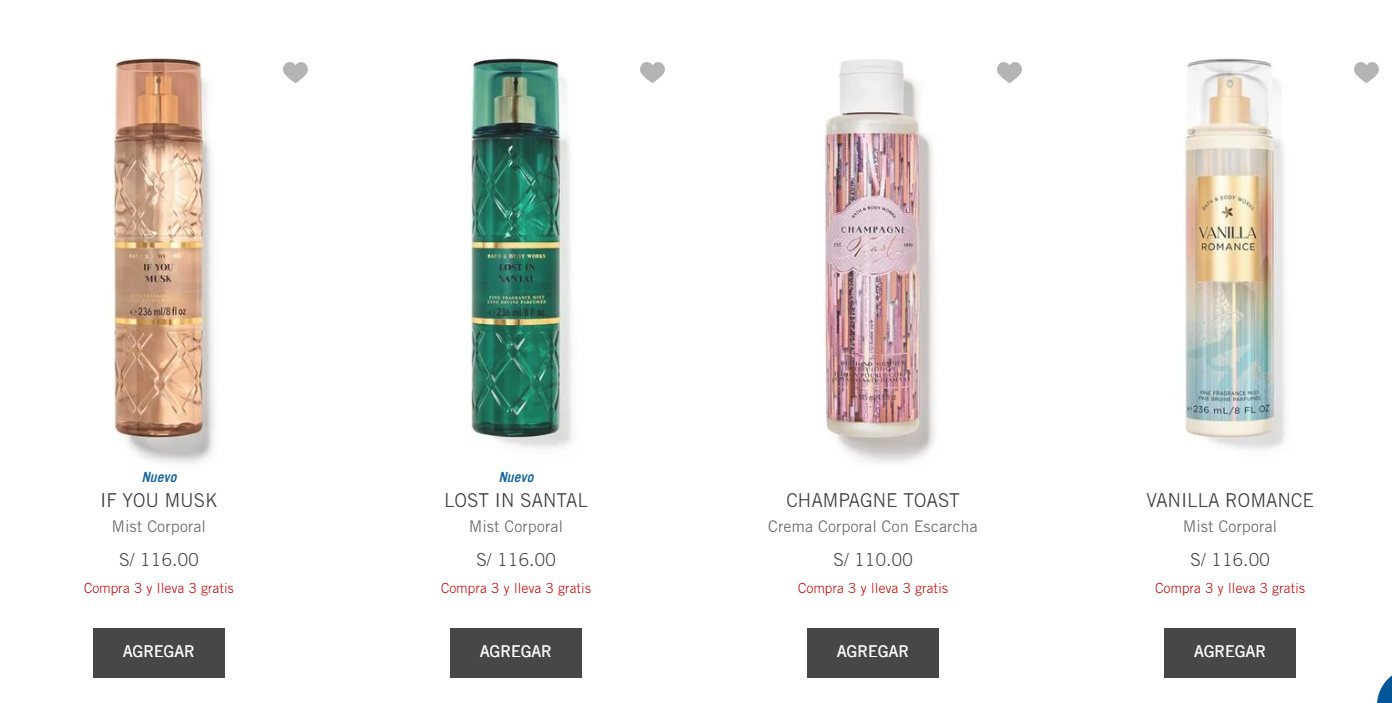Viewport: 1392px width, 703px height.
Task: Click the blue chat bubble at corner
Action: pos(1385,690)
